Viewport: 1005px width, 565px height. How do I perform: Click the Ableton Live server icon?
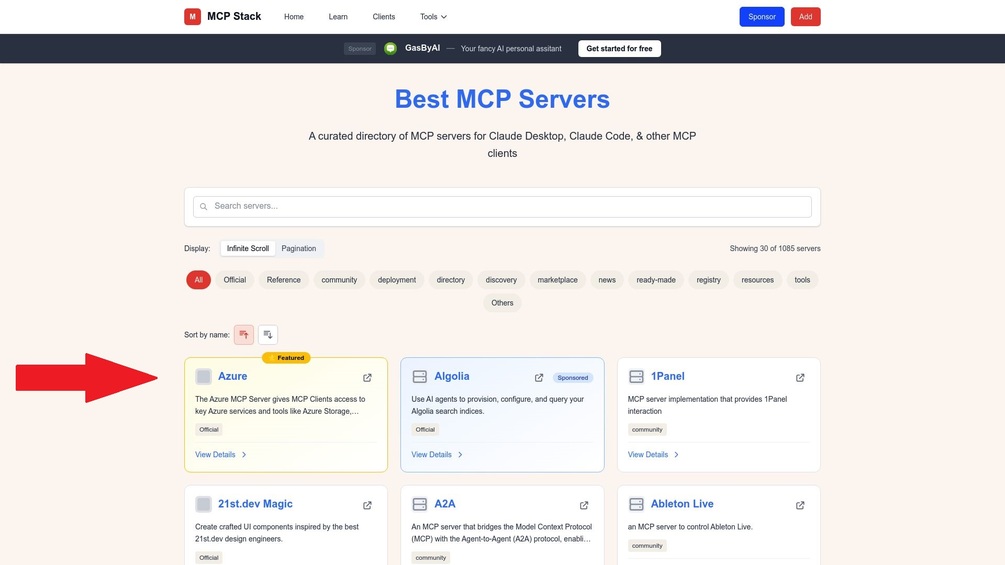coord(636,504)
